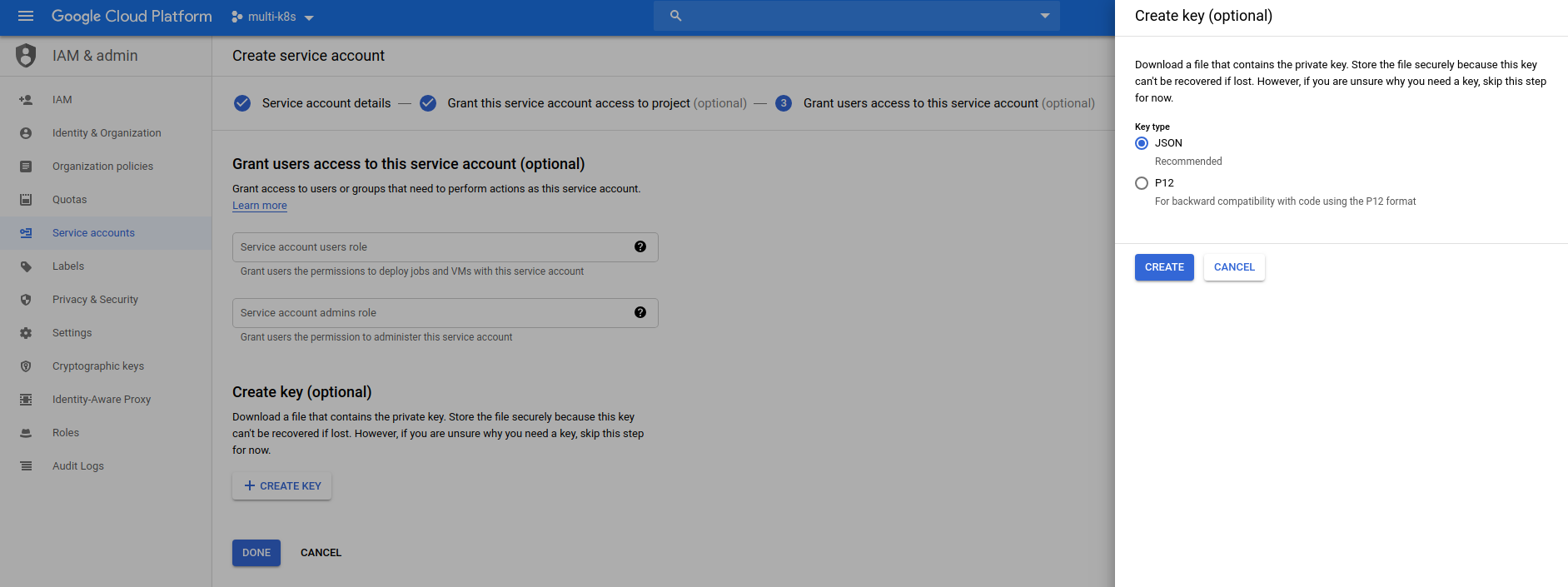Click help icon for Service account users role
1568x587 pixels.
[640, 246]
